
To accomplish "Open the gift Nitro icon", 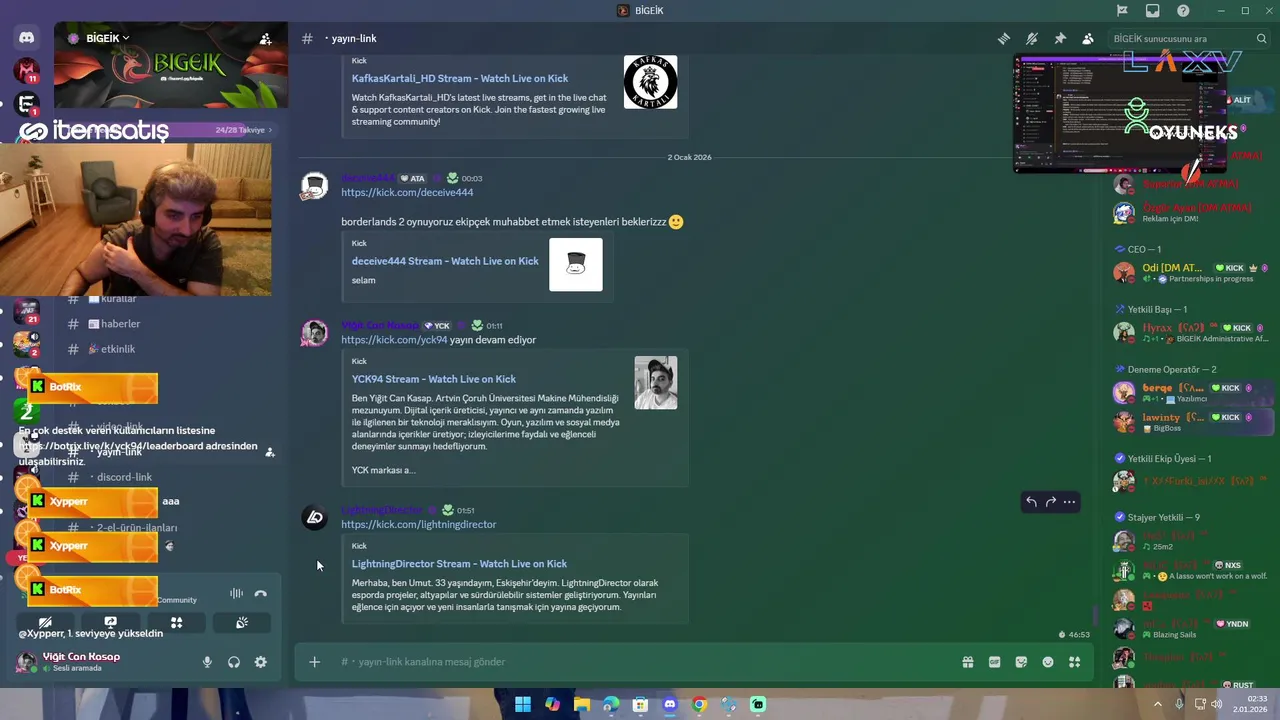I will [x=968, y=662].
